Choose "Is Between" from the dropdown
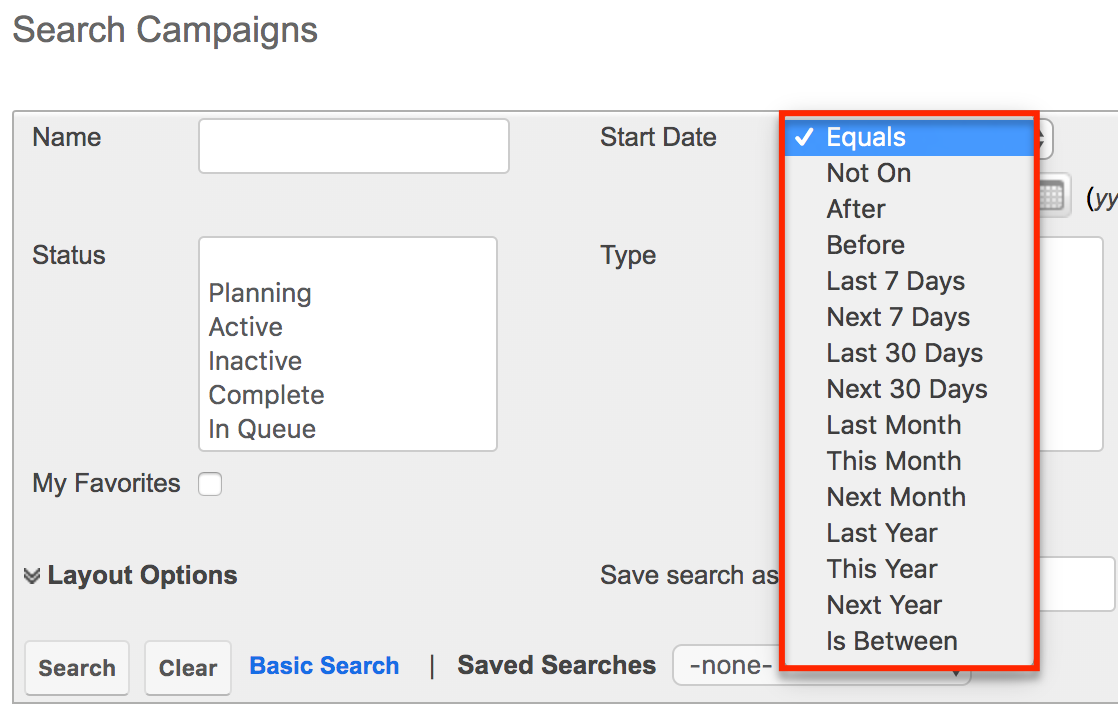 point(891,640)
